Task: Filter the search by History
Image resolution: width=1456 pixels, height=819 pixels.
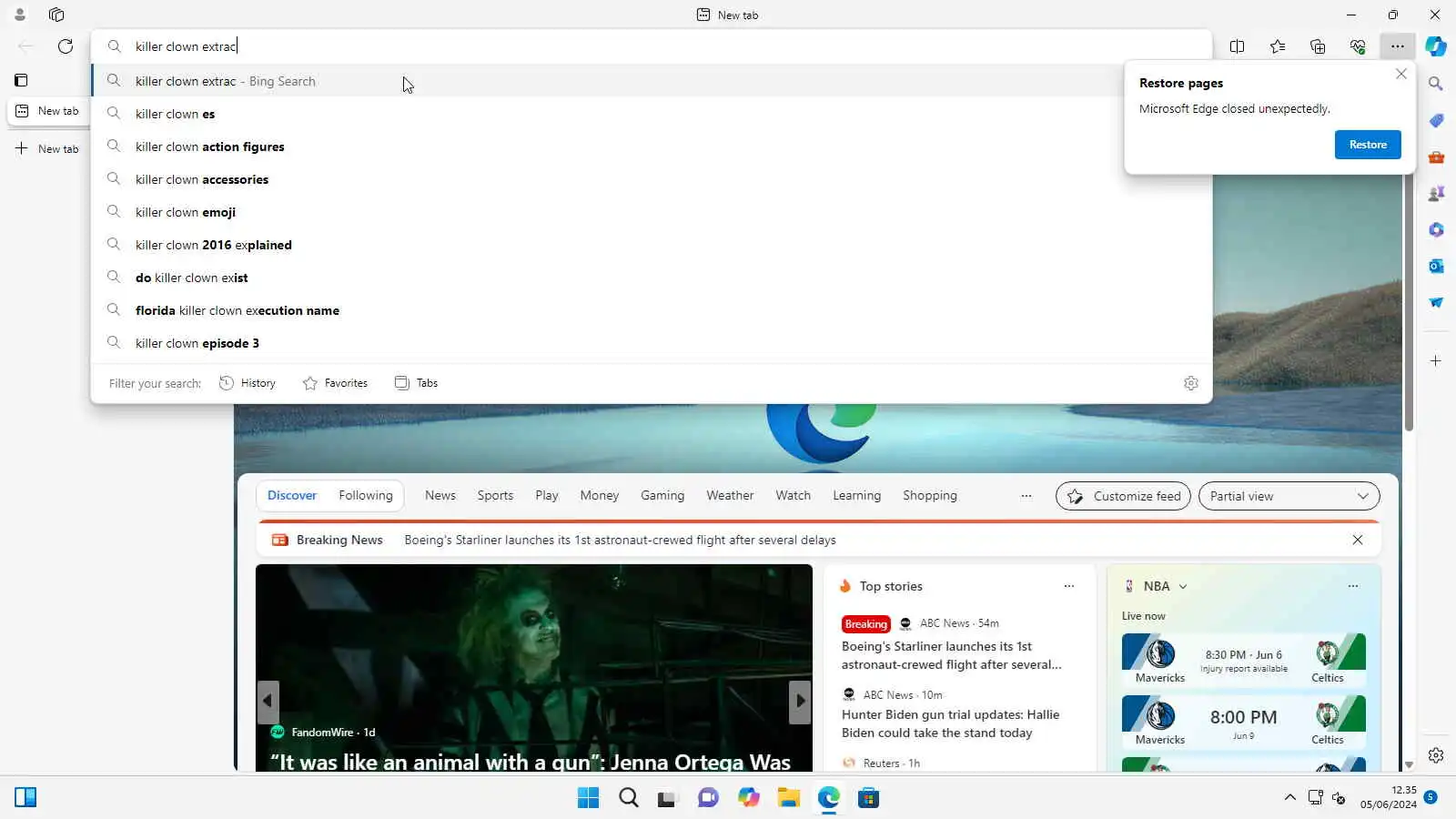Action: (248, 383)
